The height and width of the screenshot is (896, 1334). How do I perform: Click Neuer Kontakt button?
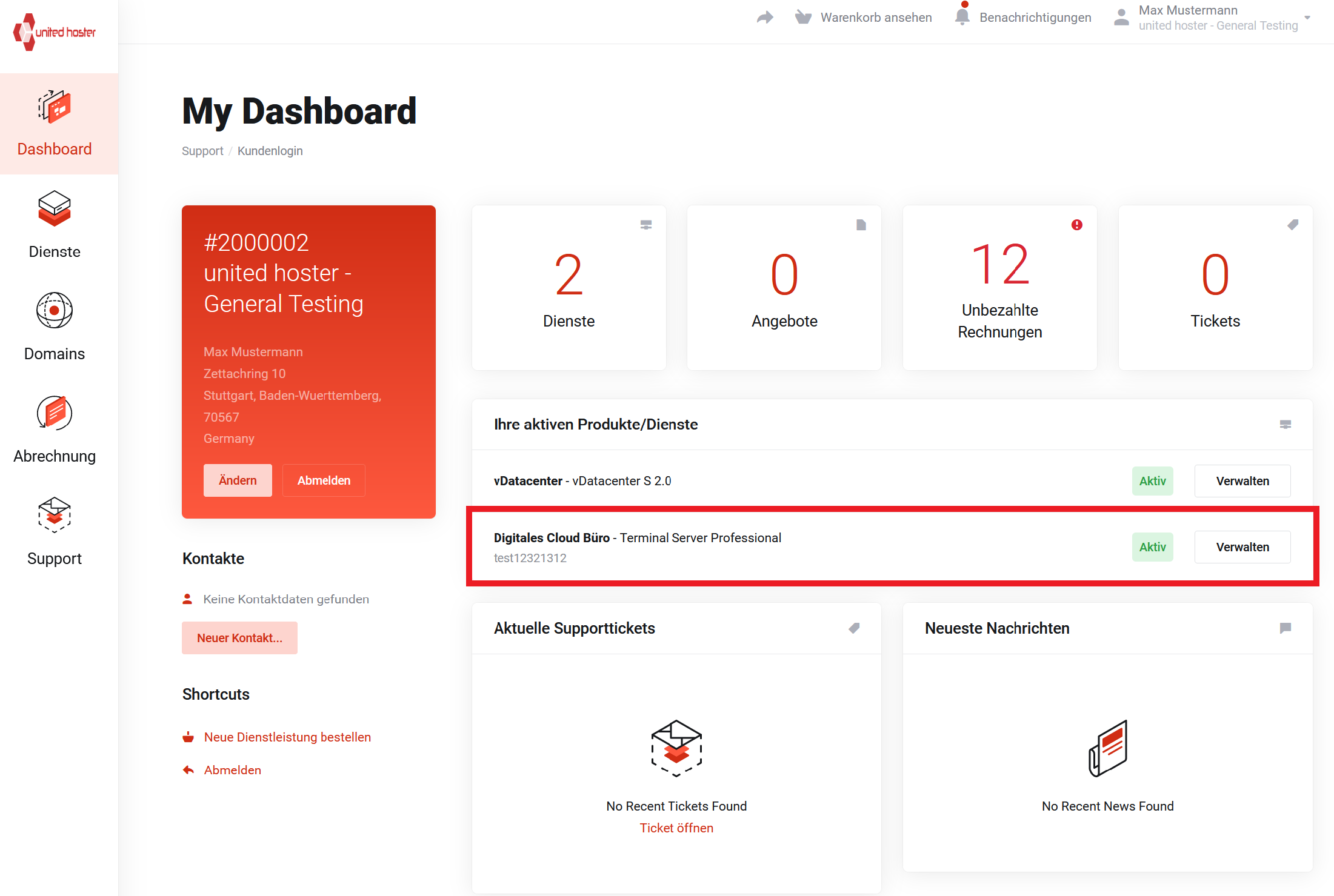point(239,638)
